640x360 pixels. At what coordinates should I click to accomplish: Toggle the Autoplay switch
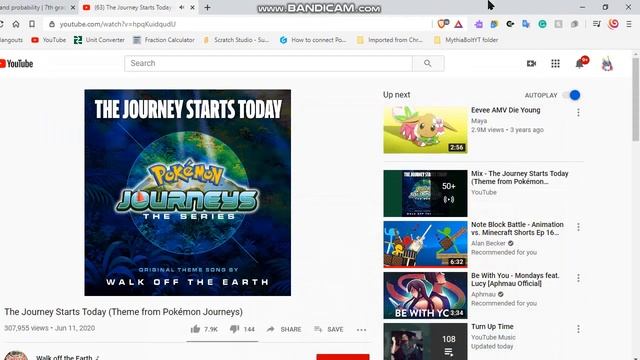(x=571, y=95)
